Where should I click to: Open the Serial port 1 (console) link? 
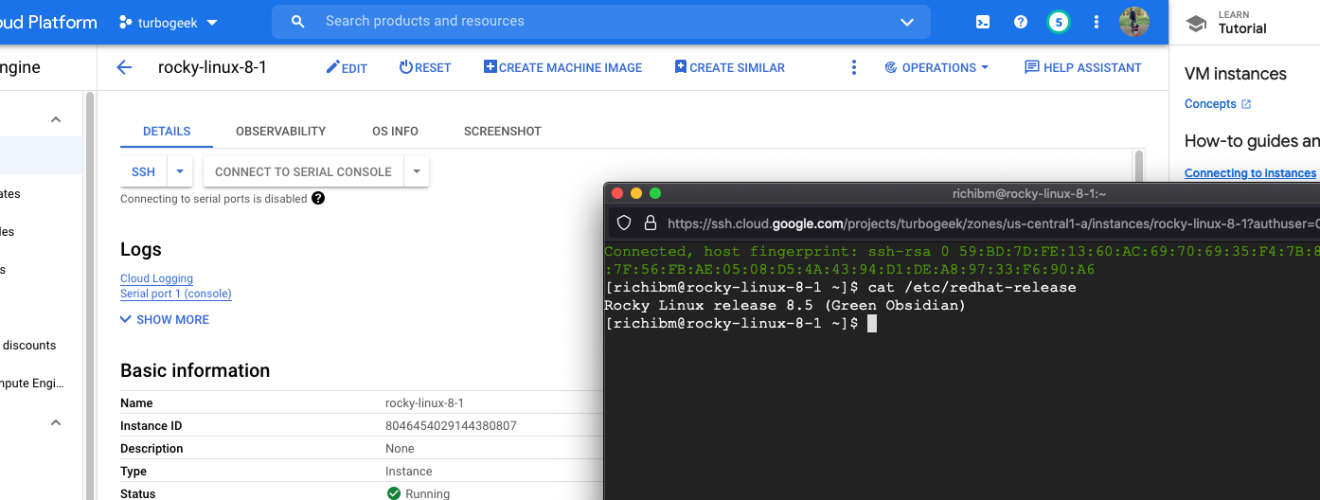(x=176, y=294)
